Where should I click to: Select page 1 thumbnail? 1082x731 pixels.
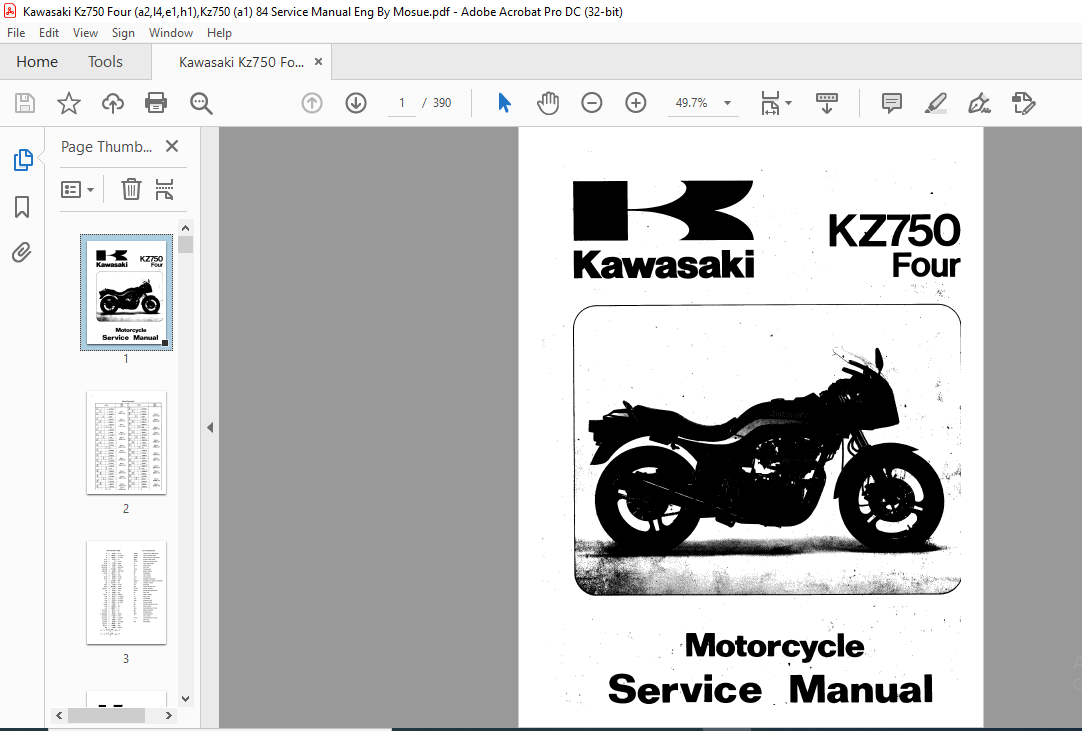point(126,293)
